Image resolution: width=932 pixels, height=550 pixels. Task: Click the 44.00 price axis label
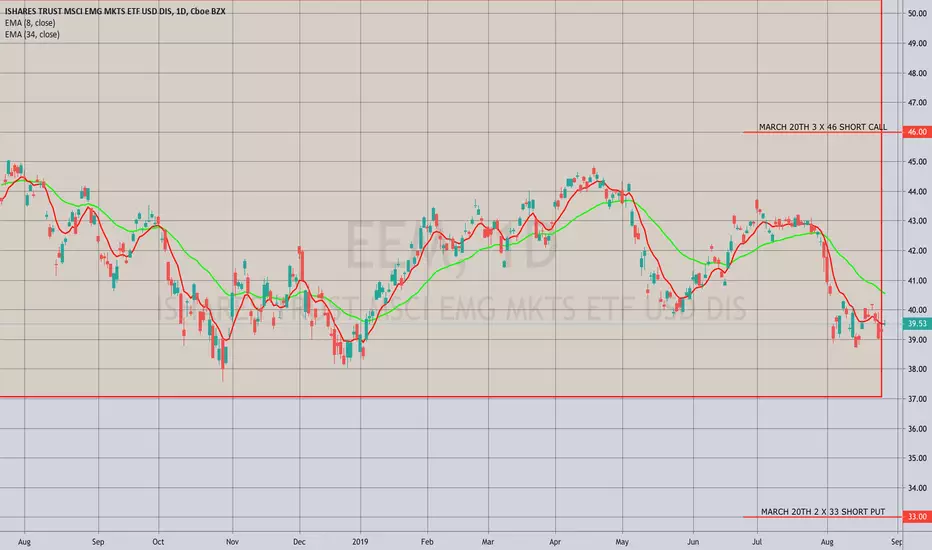pyautogui.click(x=917, y=191)
